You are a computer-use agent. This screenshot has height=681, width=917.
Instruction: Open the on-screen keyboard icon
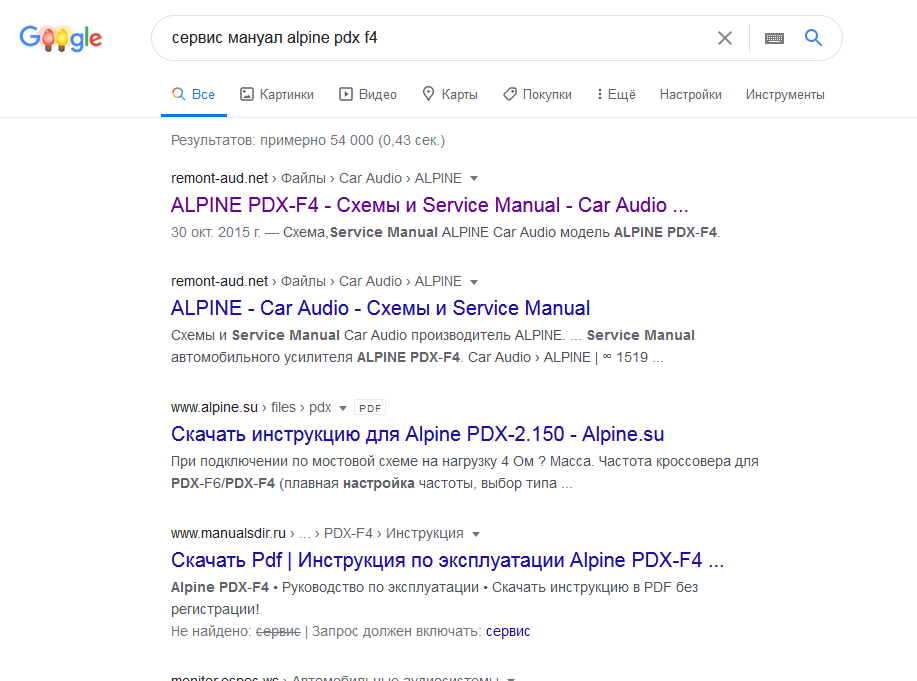click(x=774, y=38)
